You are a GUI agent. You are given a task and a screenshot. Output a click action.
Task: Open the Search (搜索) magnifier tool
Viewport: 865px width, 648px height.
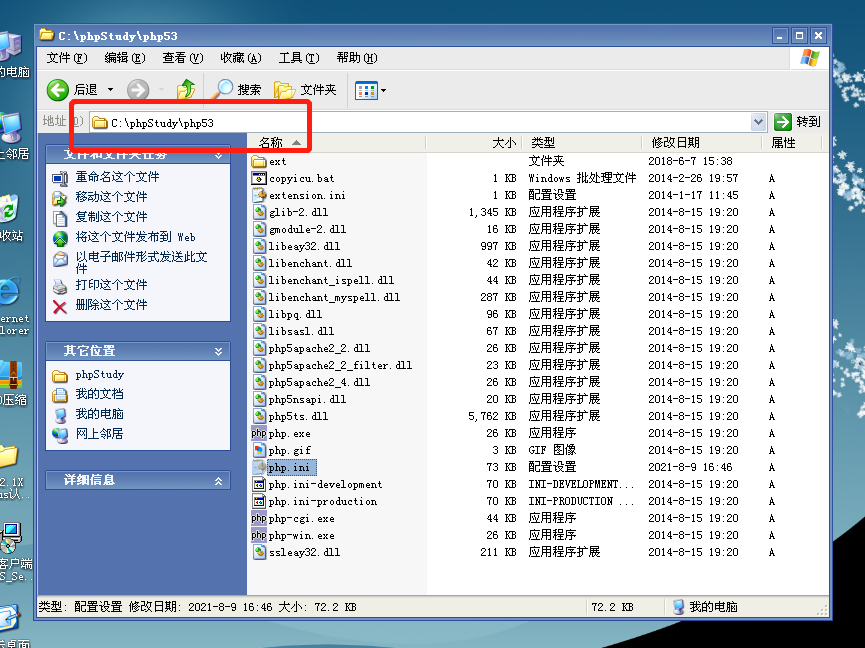[x=237, y=89]
